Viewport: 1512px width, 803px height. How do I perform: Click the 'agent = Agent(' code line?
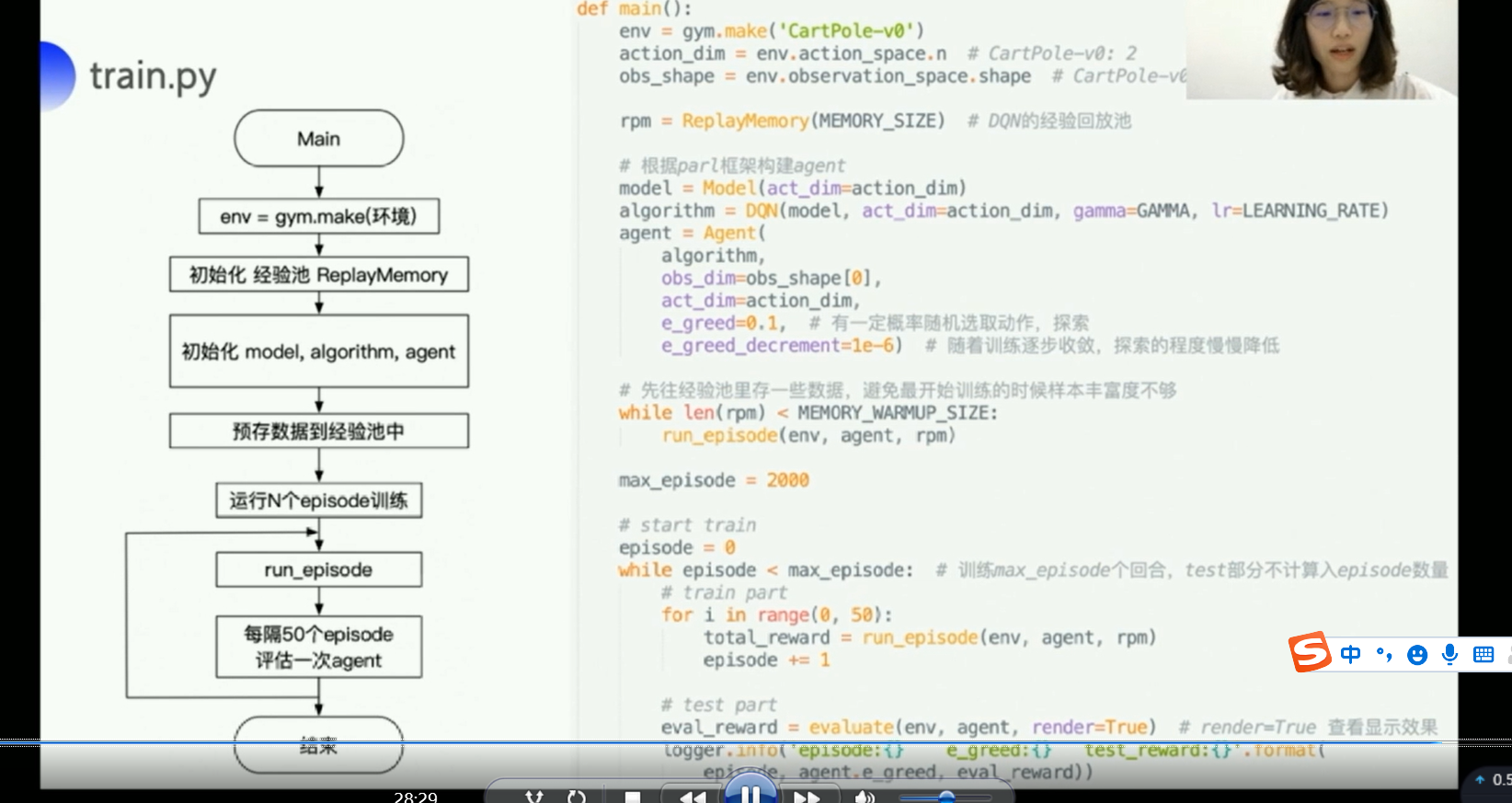[x=692, y=234]
